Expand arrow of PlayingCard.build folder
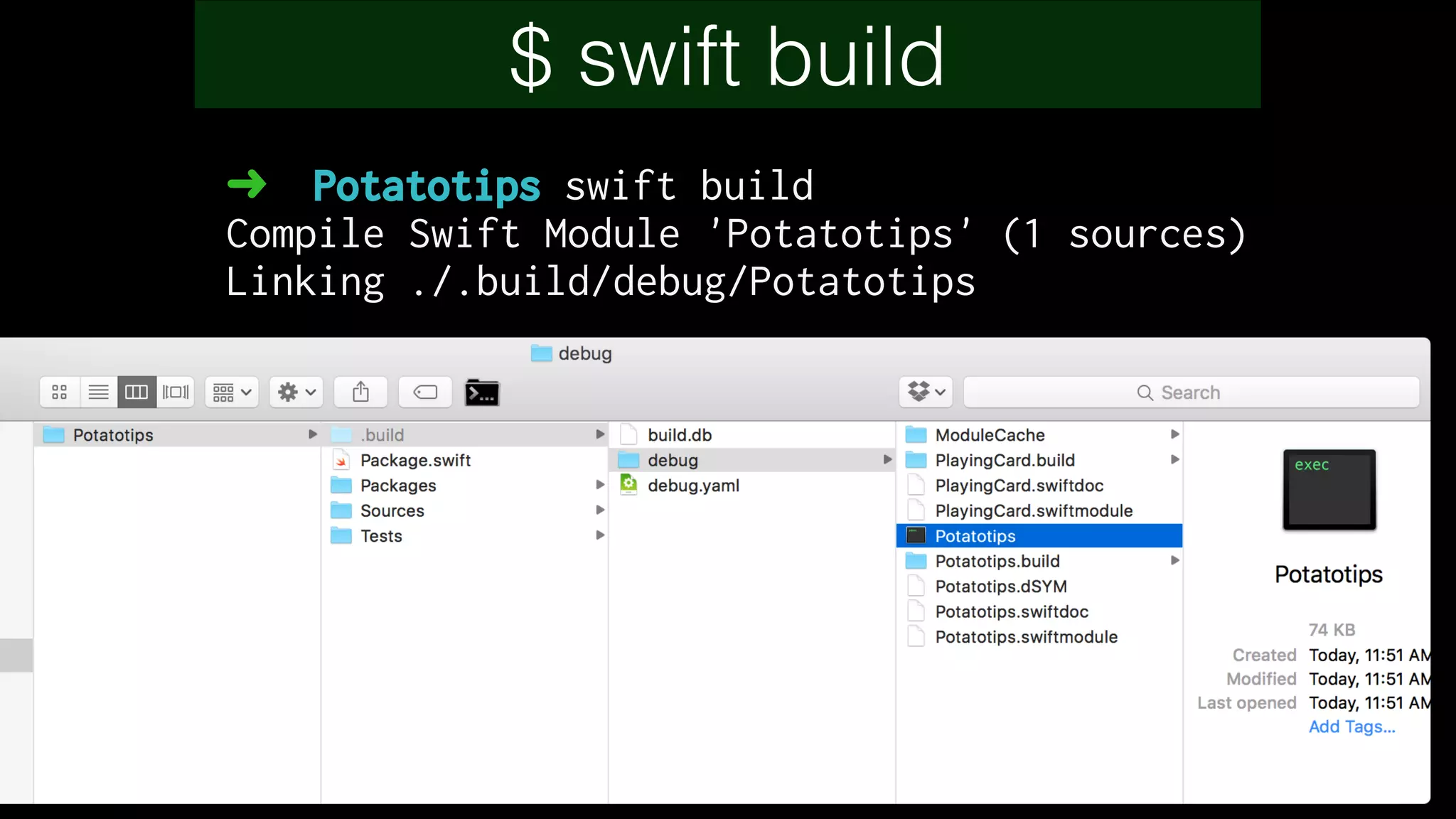 pyautogui.click(x=1174, y=460)
